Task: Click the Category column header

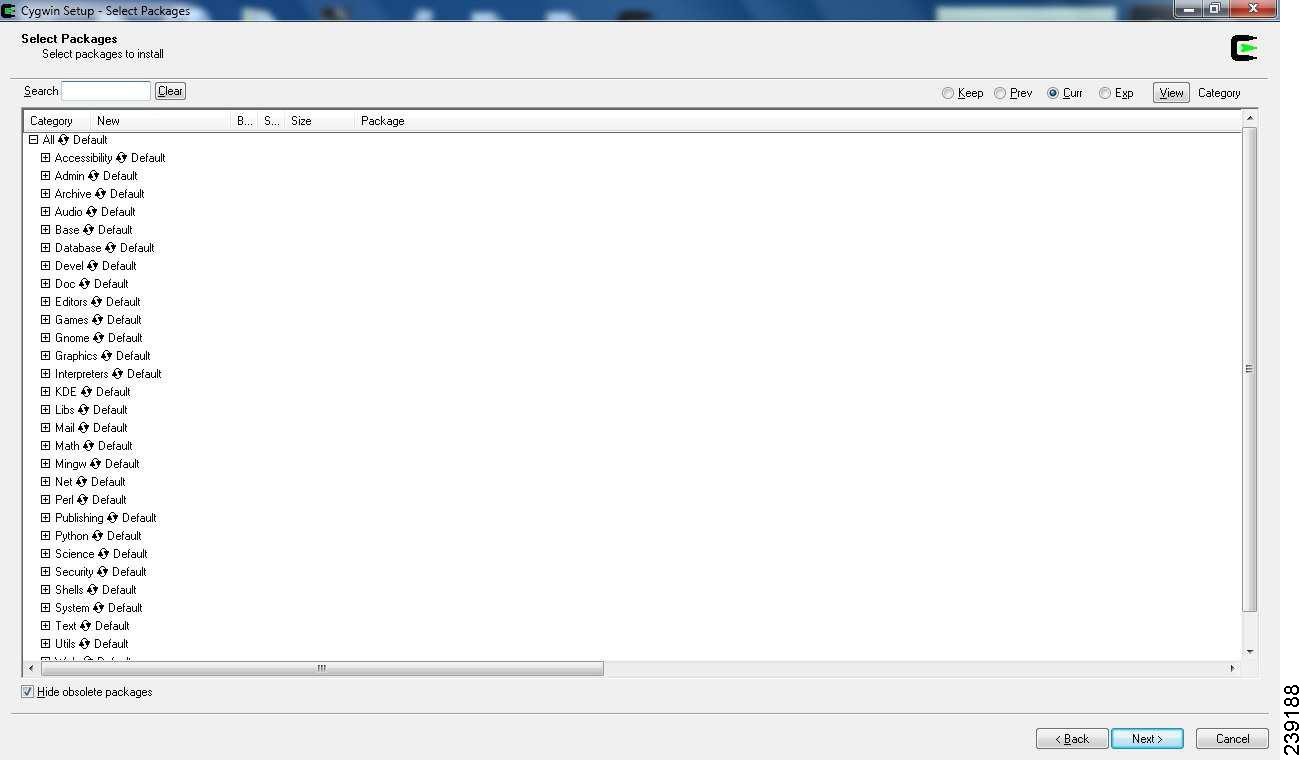Action: click(57, 121)
